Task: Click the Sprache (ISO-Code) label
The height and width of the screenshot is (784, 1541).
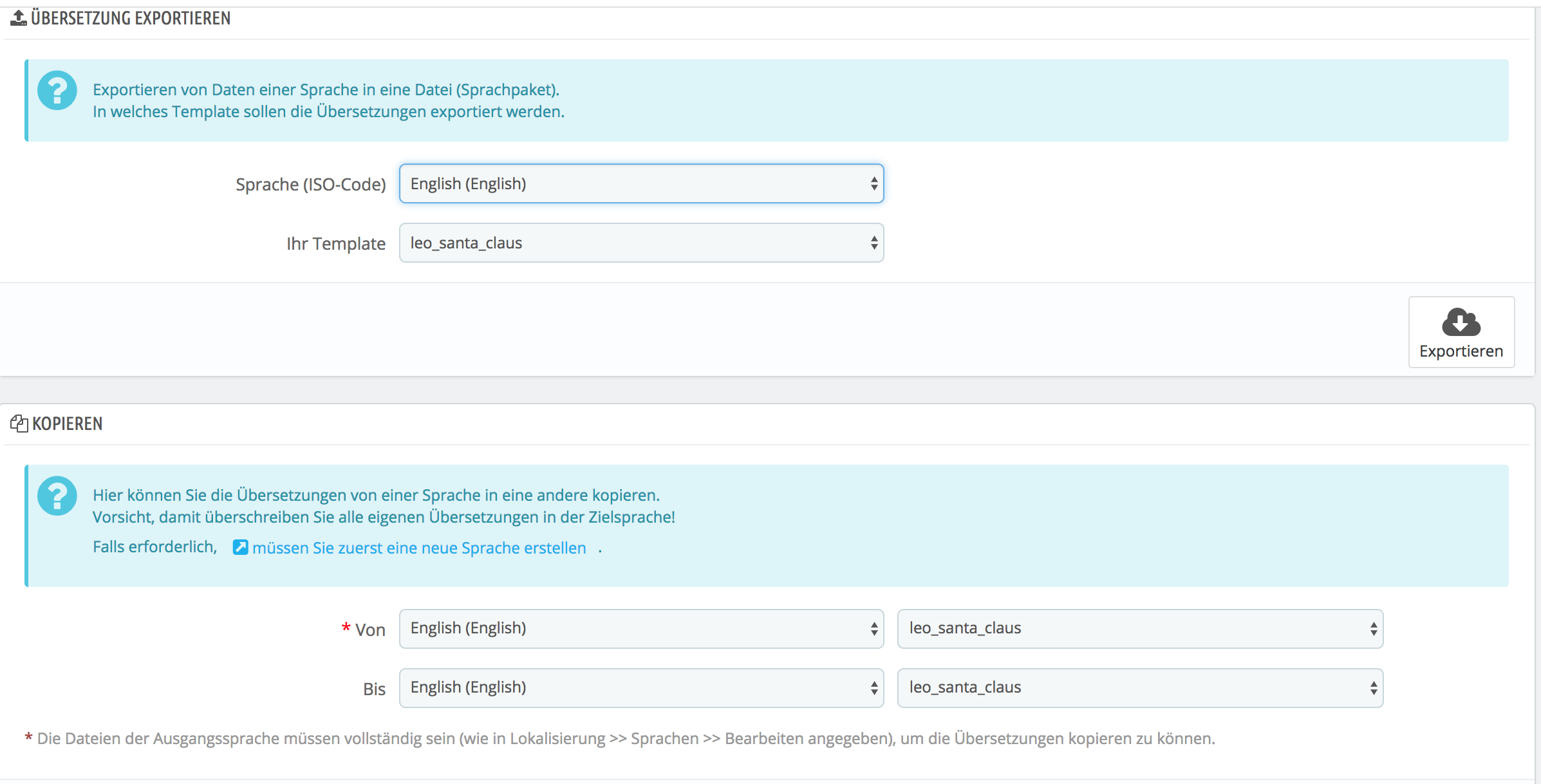Action: (x=310, y=185)
